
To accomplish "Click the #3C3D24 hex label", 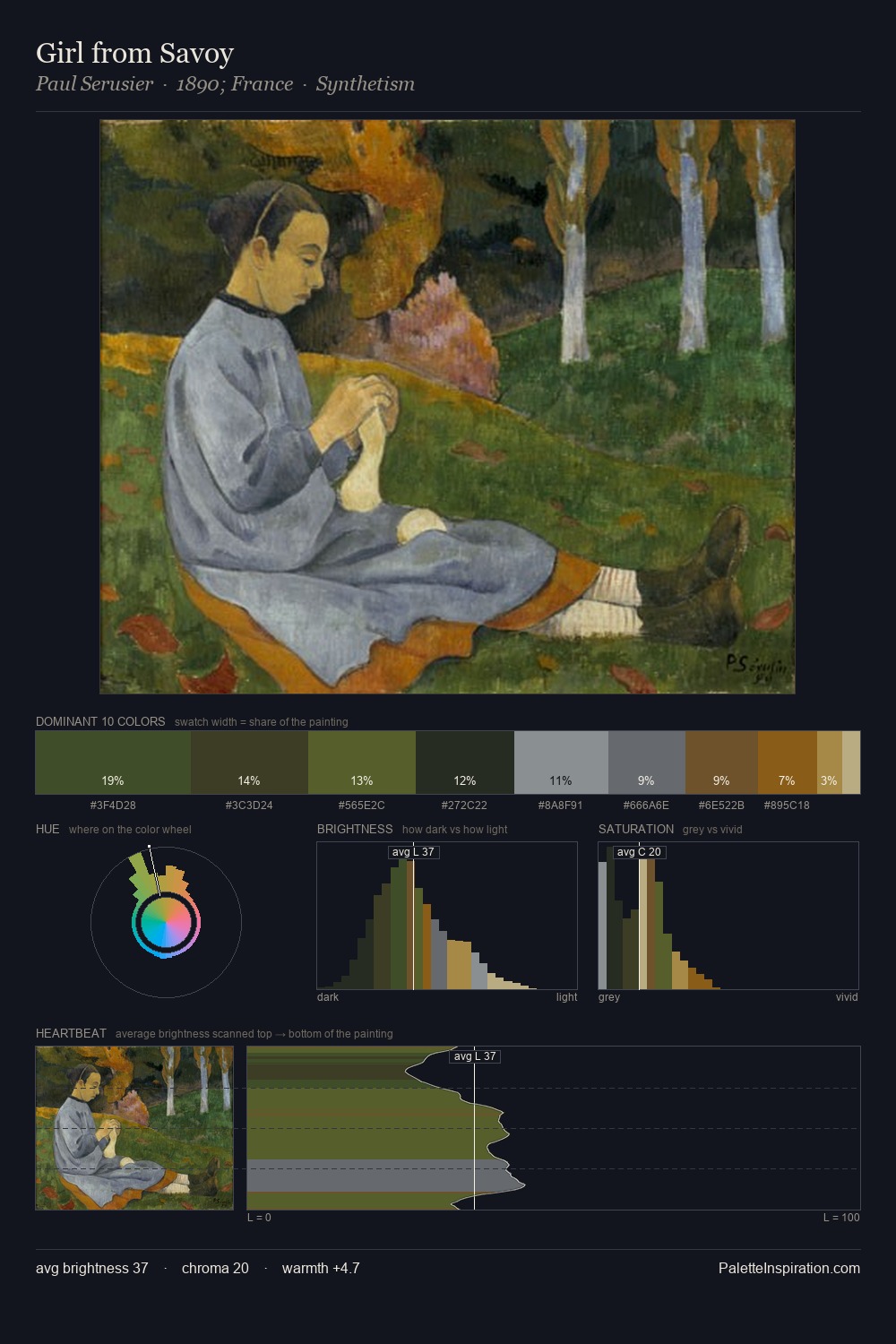I will click(x=249, y=806).
